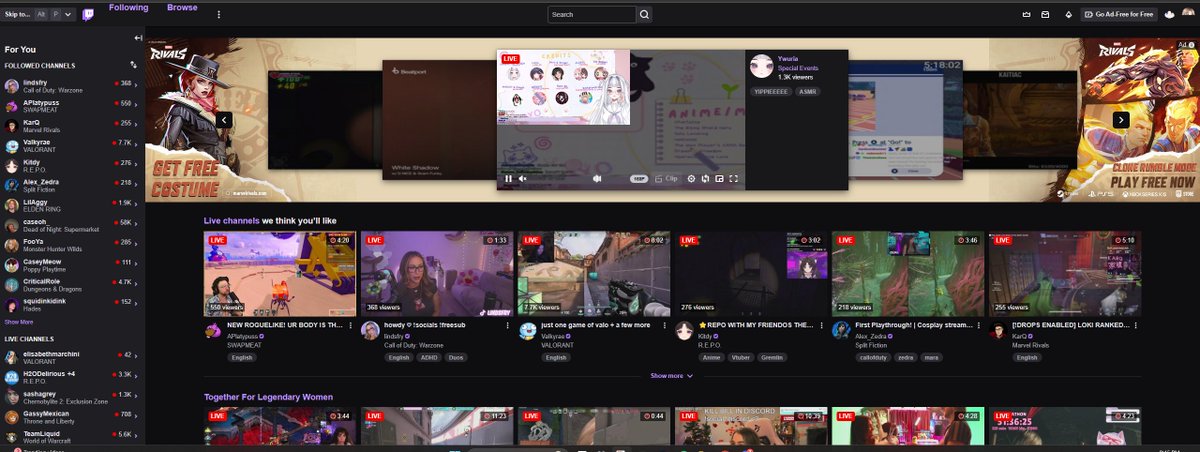
Task: Expand chevron beside KarQ sidebar entry
Action: (x=137, y=123)
